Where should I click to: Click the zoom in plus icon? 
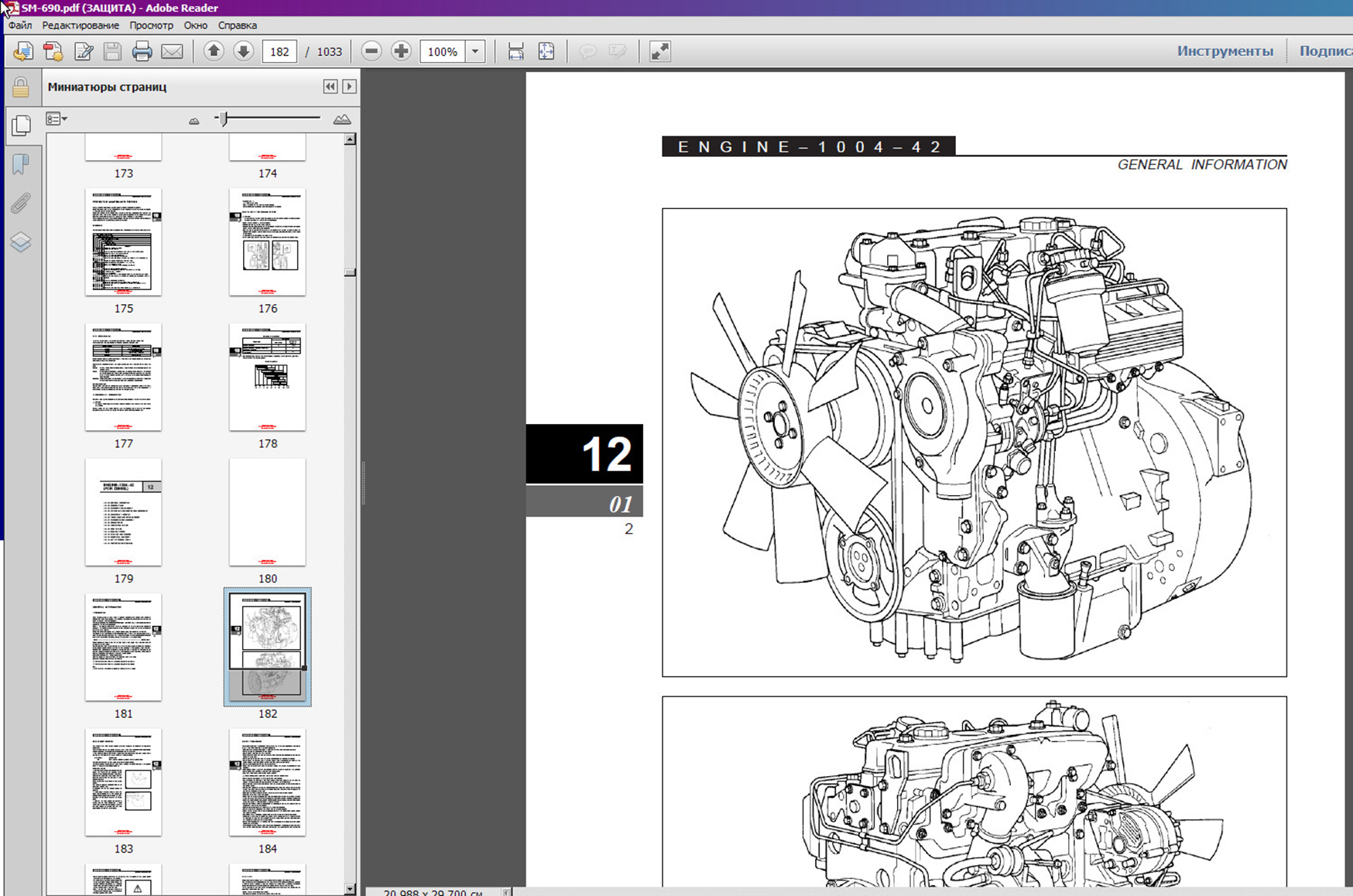pyautogui.click(x=401, y=52)
